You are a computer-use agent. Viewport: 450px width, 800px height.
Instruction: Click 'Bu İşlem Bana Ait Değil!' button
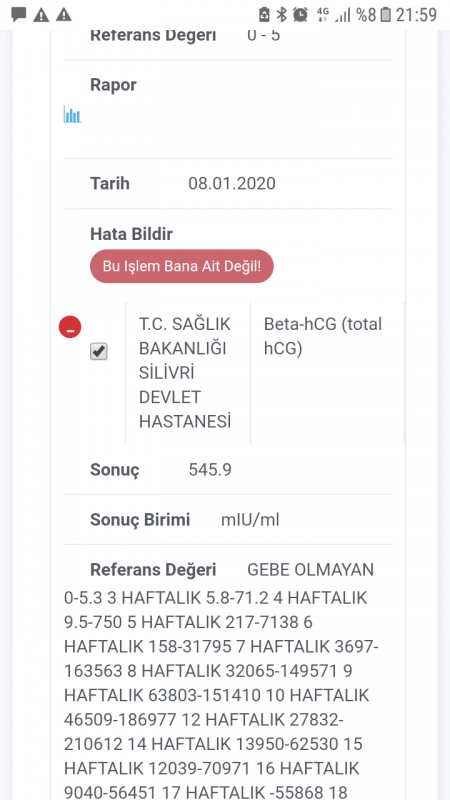[x=182, y=266]
